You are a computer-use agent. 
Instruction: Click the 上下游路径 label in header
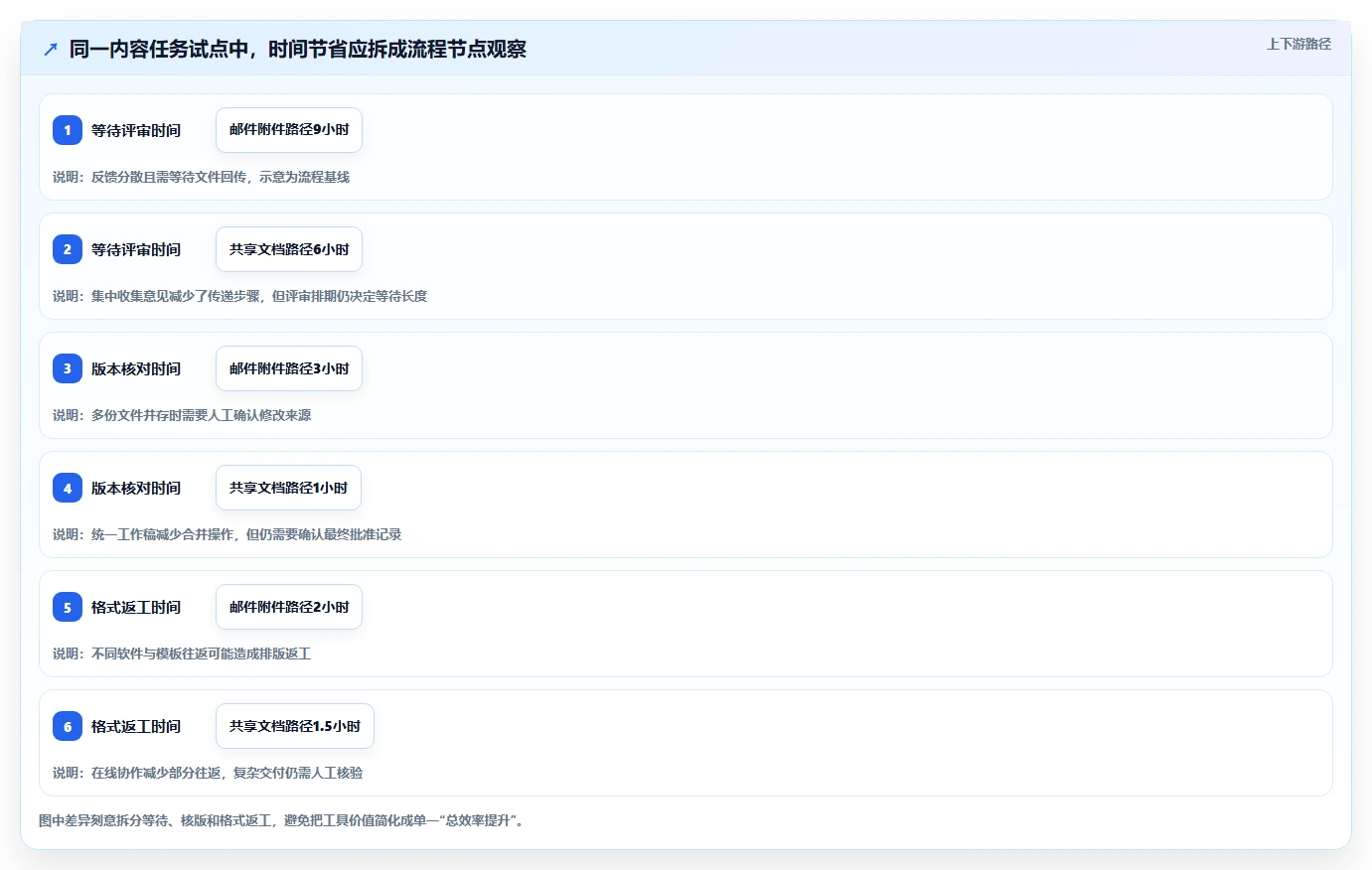pyautogui.click(x=1298, y=44)
